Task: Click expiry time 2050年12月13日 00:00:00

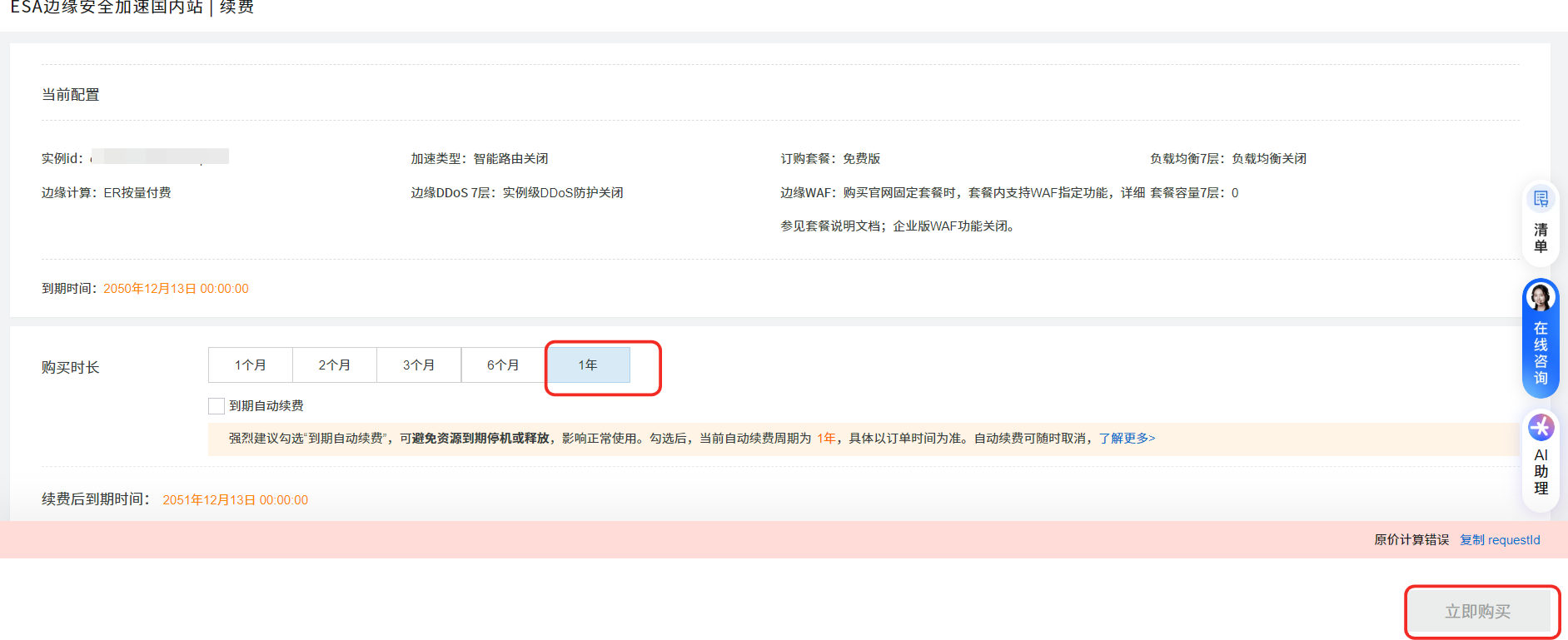Action: 176,289
